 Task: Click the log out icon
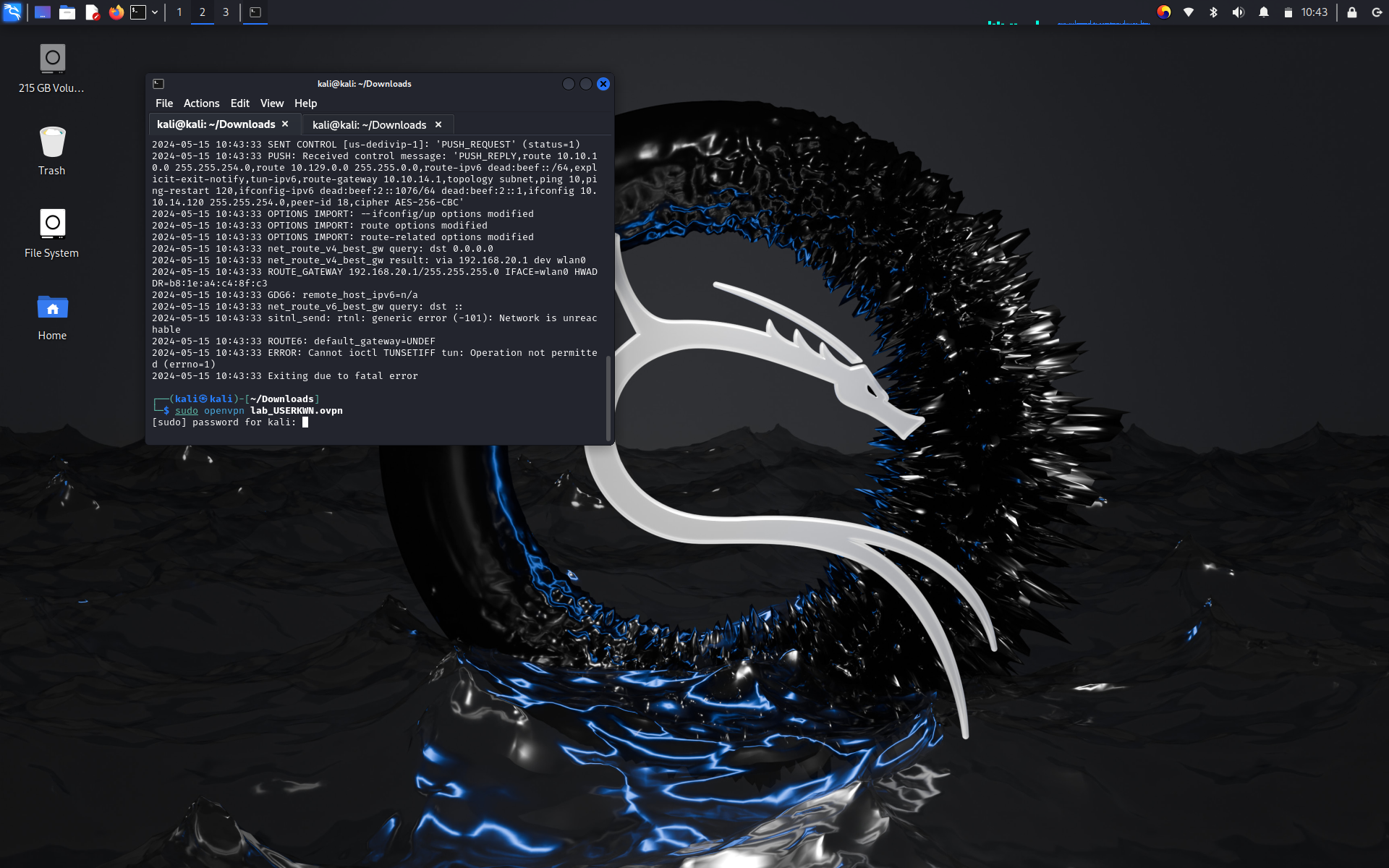(1376, 12)
